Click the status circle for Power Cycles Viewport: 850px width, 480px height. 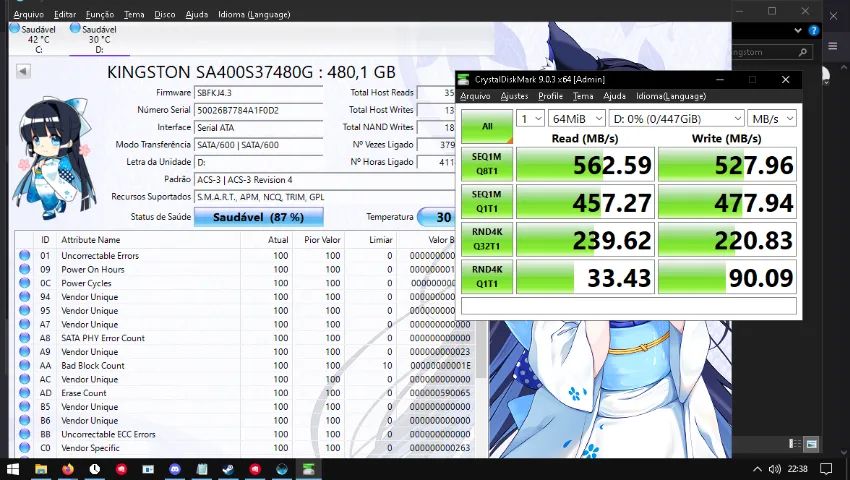click(x=24, y=283)
